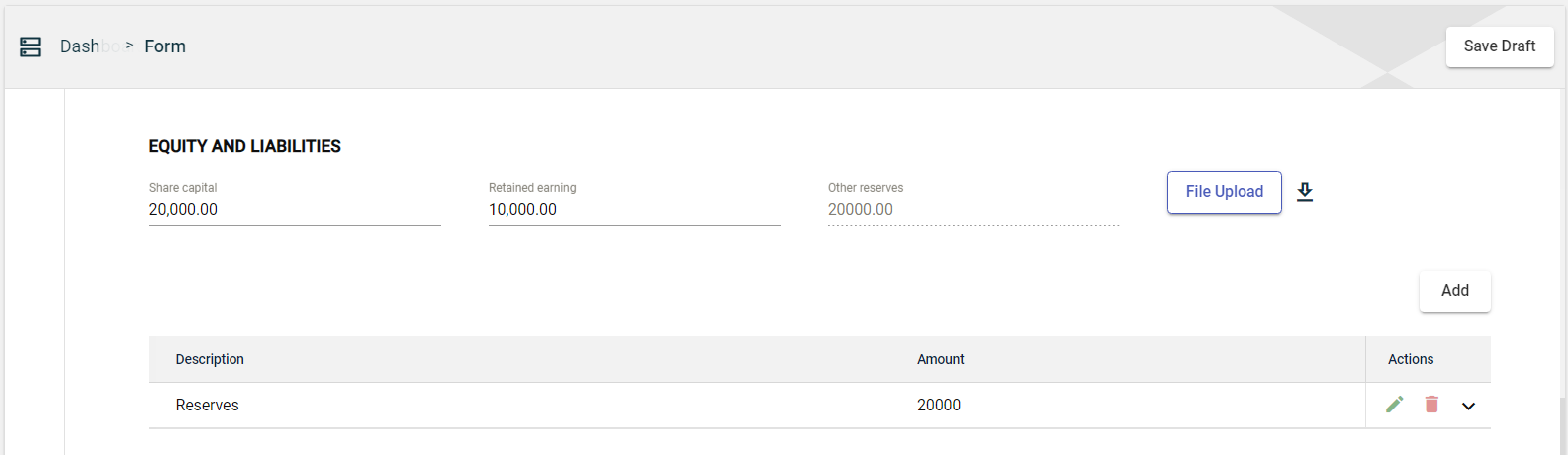Click the File Upload button
1568x455 pixels.
pyautogui.click(x=1224, y=192)
